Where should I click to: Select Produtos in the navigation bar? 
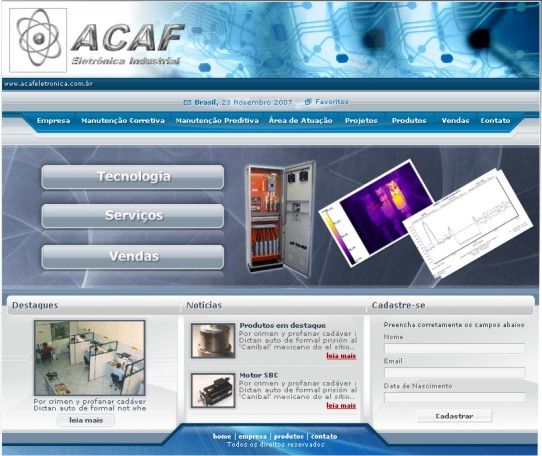coord(409,121)
